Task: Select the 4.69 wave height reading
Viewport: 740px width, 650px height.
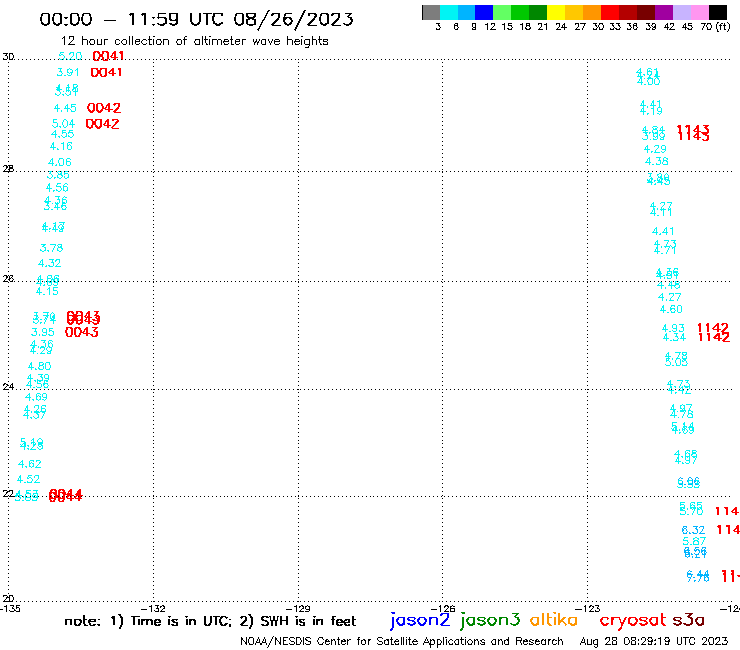Action: pyautogui.click(x=36, y=397)
